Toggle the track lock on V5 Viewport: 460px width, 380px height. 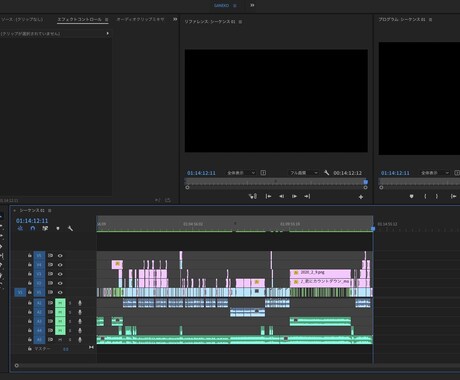[x=30, y=256]
